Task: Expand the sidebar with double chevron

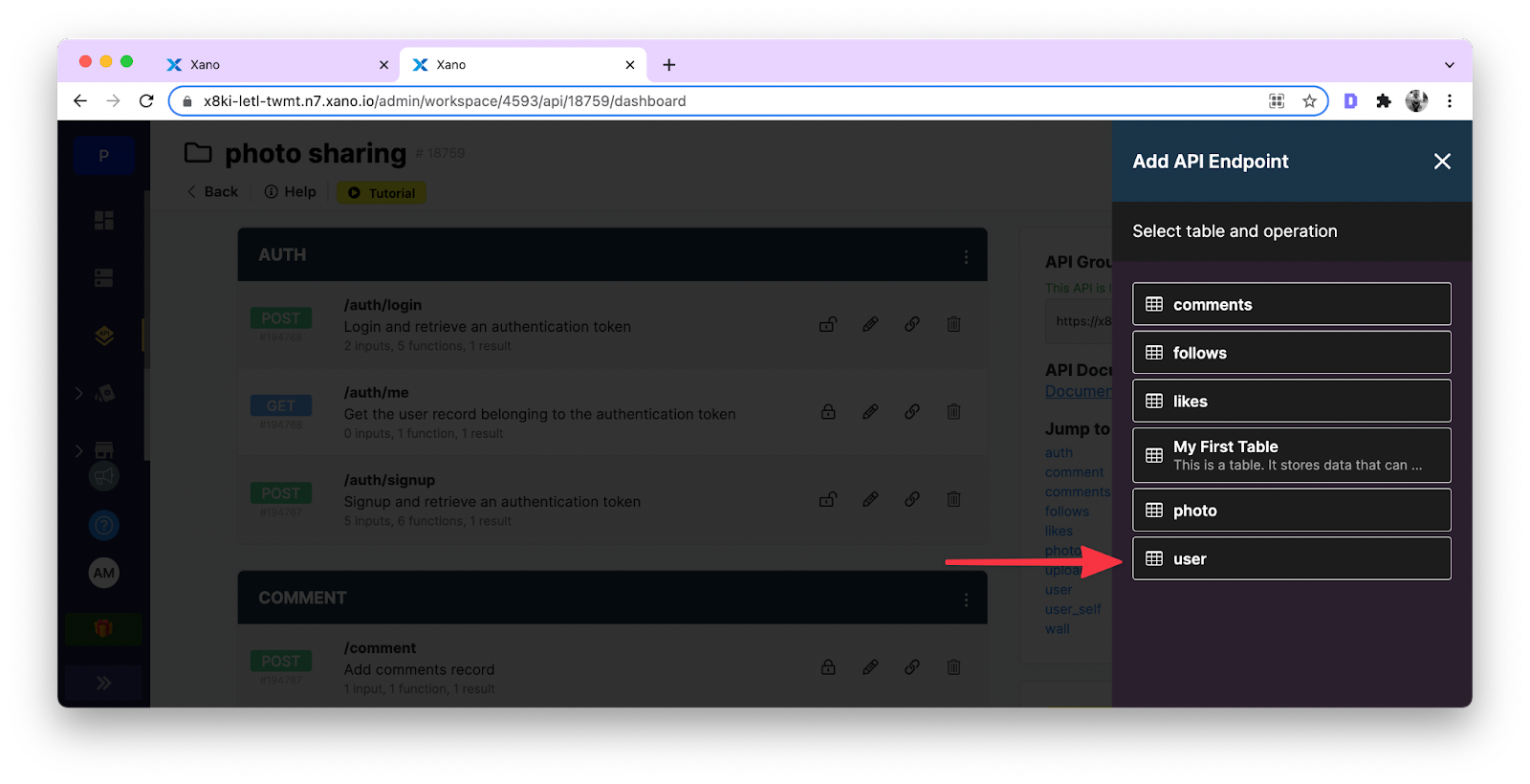Action: pos(103,683)
